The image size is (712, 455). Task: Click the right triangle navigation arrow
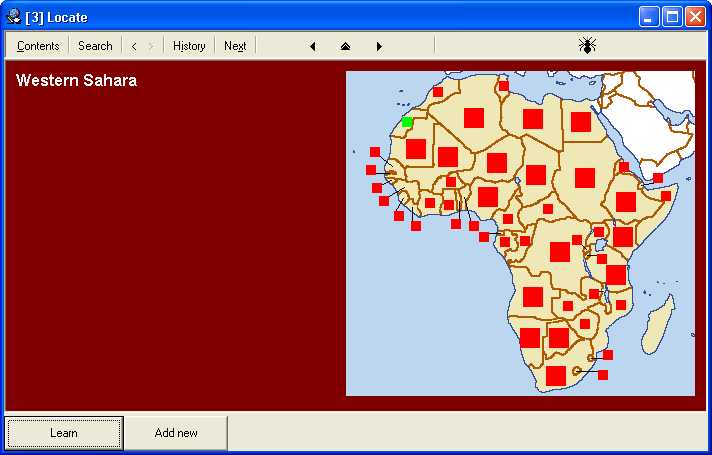tap(379, 46)
